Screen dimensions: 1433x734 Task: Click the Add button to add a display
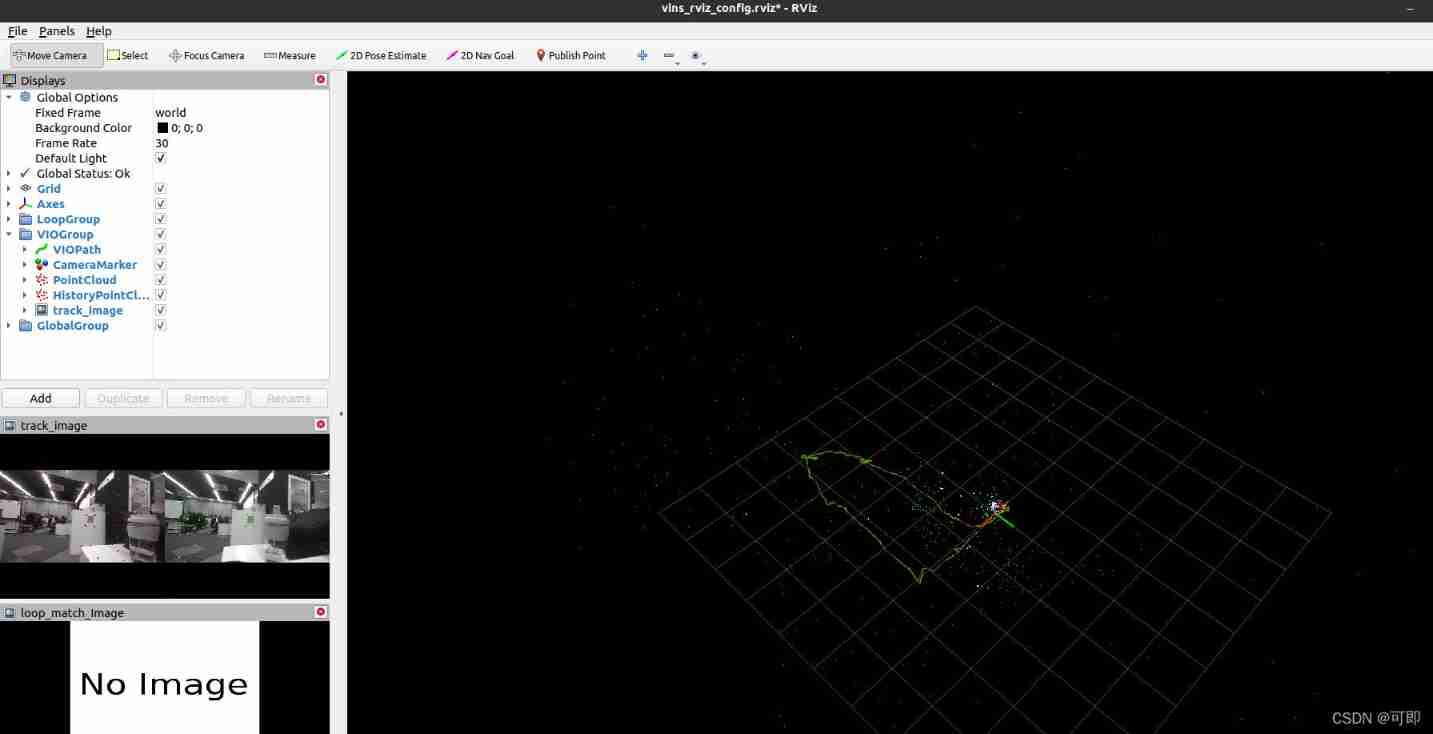[x=40, y=397]
